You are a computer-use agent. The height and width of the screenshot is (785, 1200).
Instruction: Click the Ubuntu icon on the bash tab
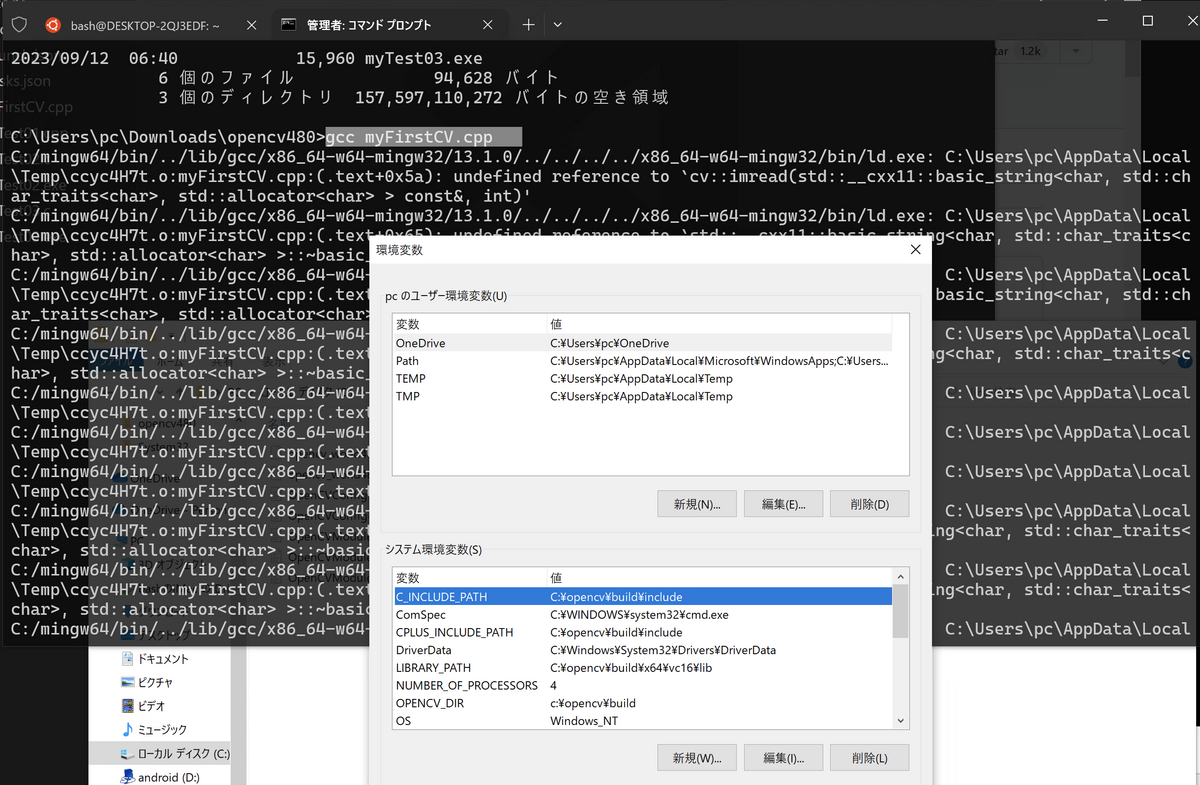53,24
